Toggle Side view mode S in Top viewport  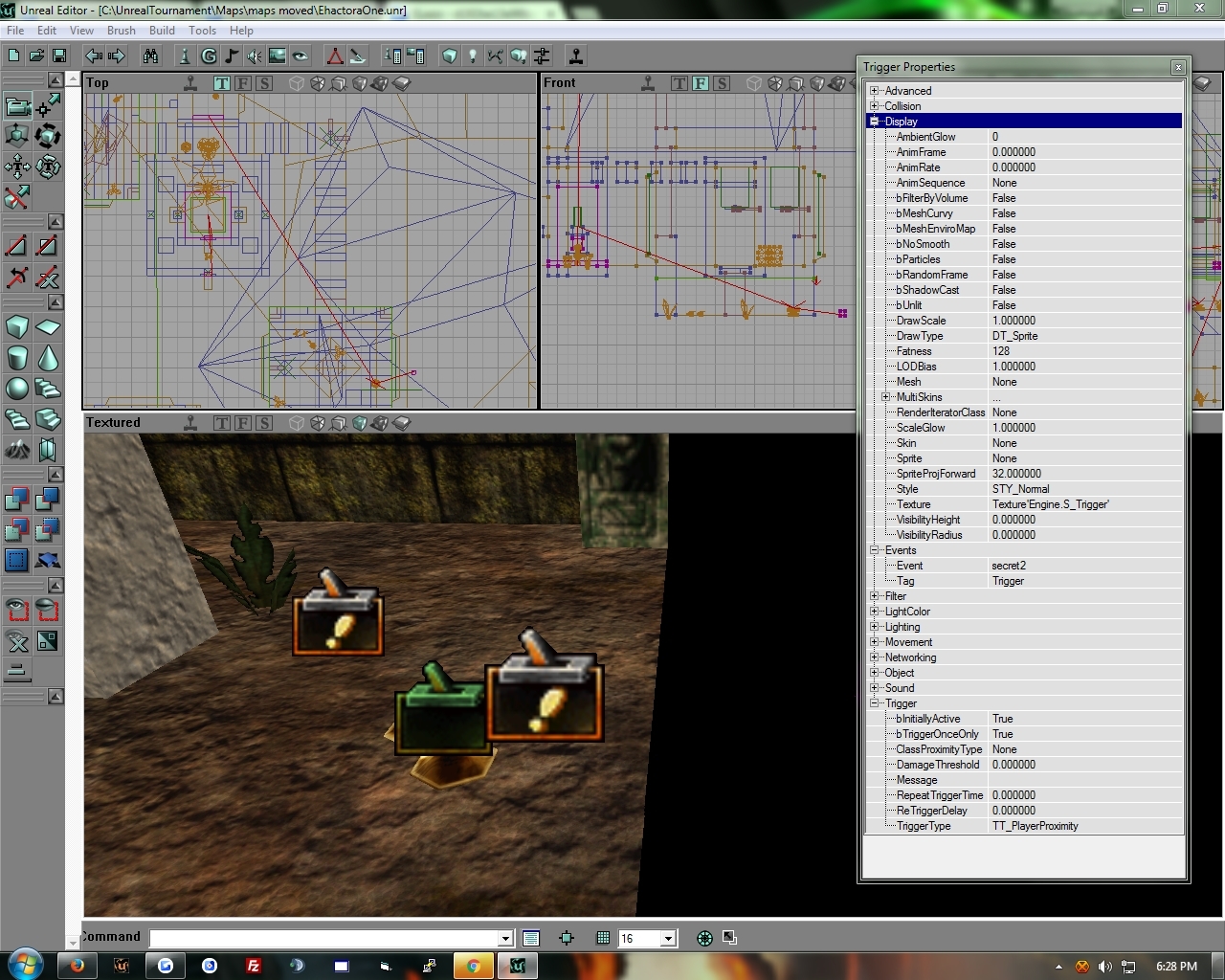(x=264, y=83)
